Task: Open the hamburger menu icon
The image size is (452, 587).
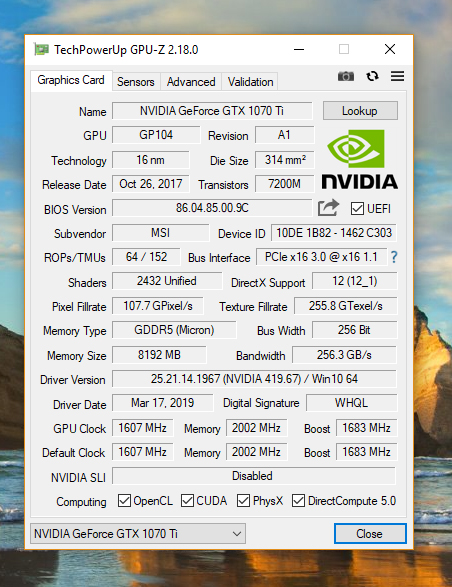Action: [397, 76]
